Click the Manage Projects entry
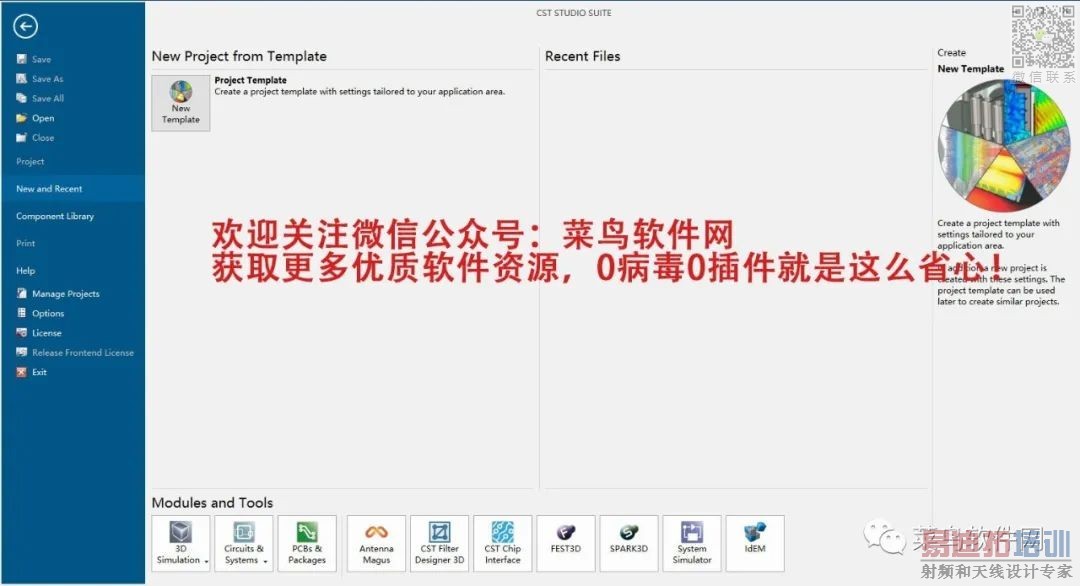The image size is (1080, 586). pyautogui.click(x=65, y=293)
